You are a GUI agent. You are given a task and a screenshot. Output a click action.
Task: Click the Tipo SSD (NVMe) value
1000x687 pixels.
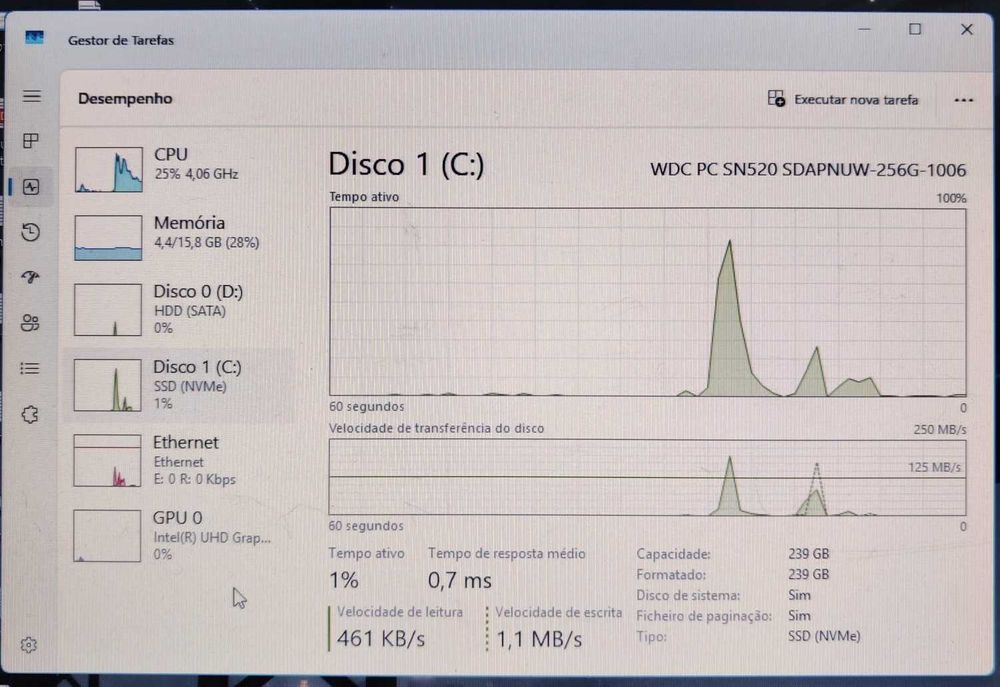pos(824,636)
